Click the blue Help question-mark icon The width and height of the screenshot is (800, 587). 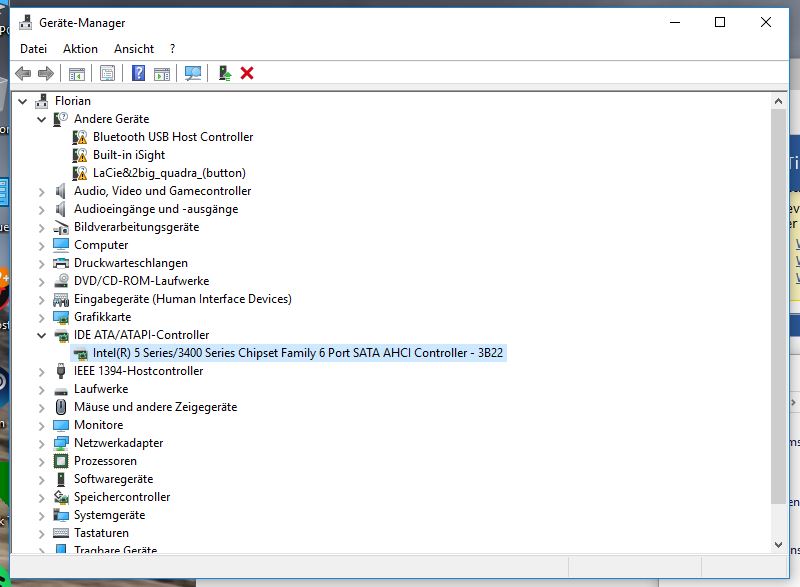coord(138,73)
